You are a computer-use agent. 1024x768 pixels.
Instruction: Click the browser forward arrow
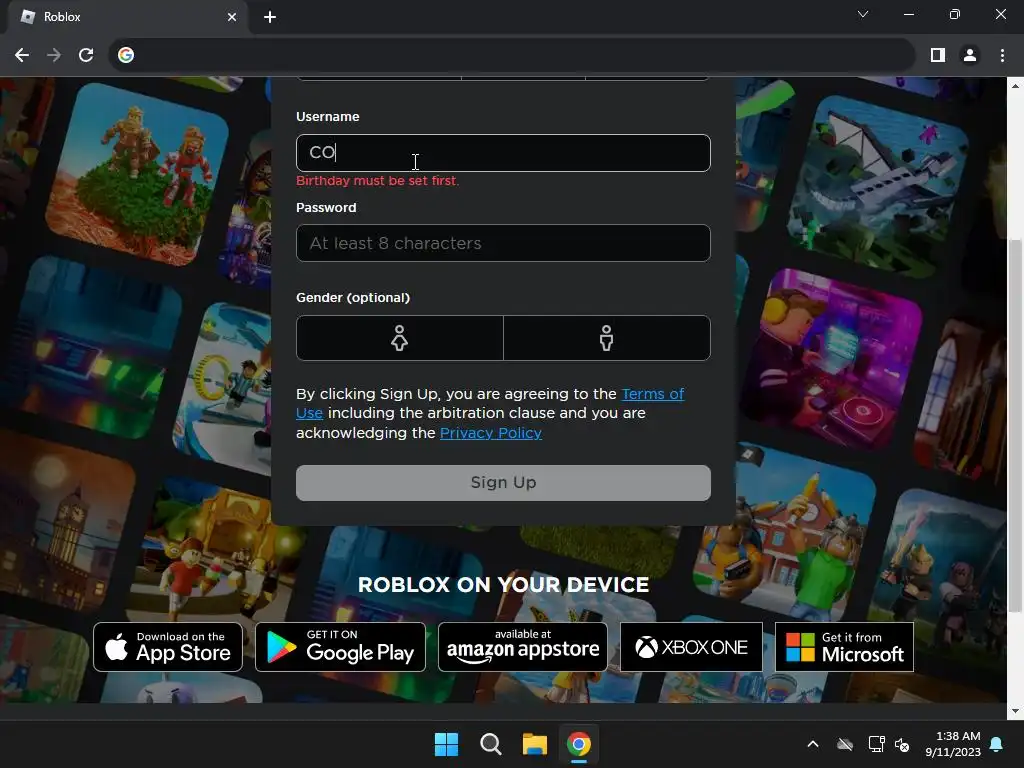(54, 56)
